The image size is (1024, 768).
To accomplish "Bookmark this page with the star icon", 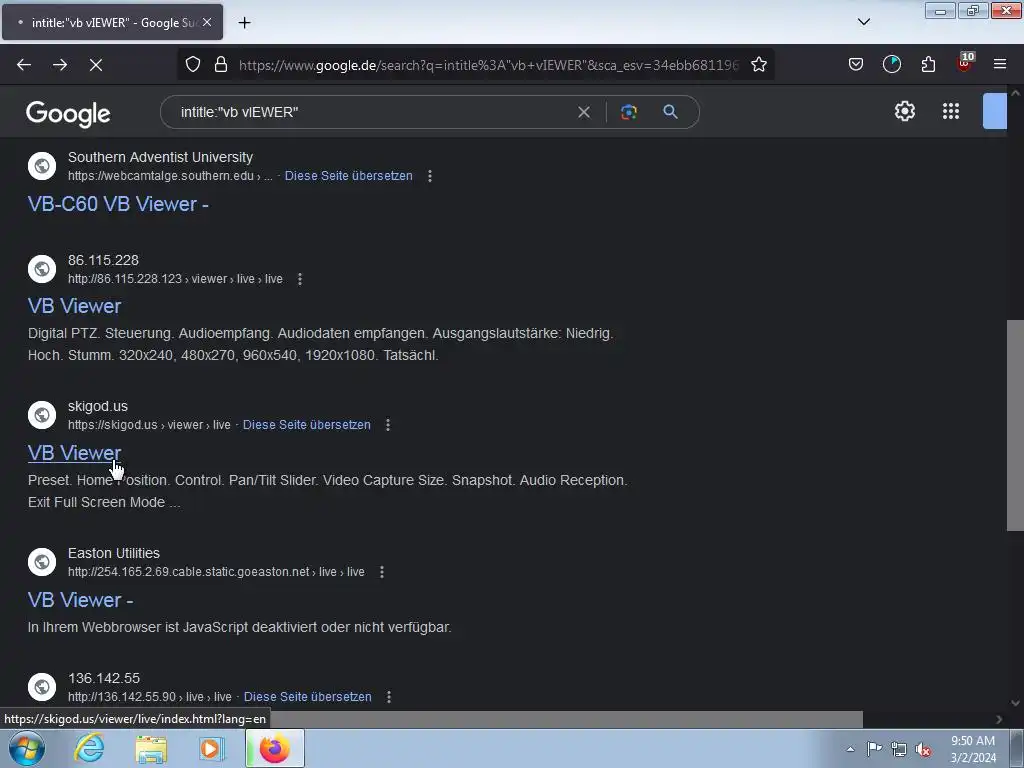I will point(758,65).
